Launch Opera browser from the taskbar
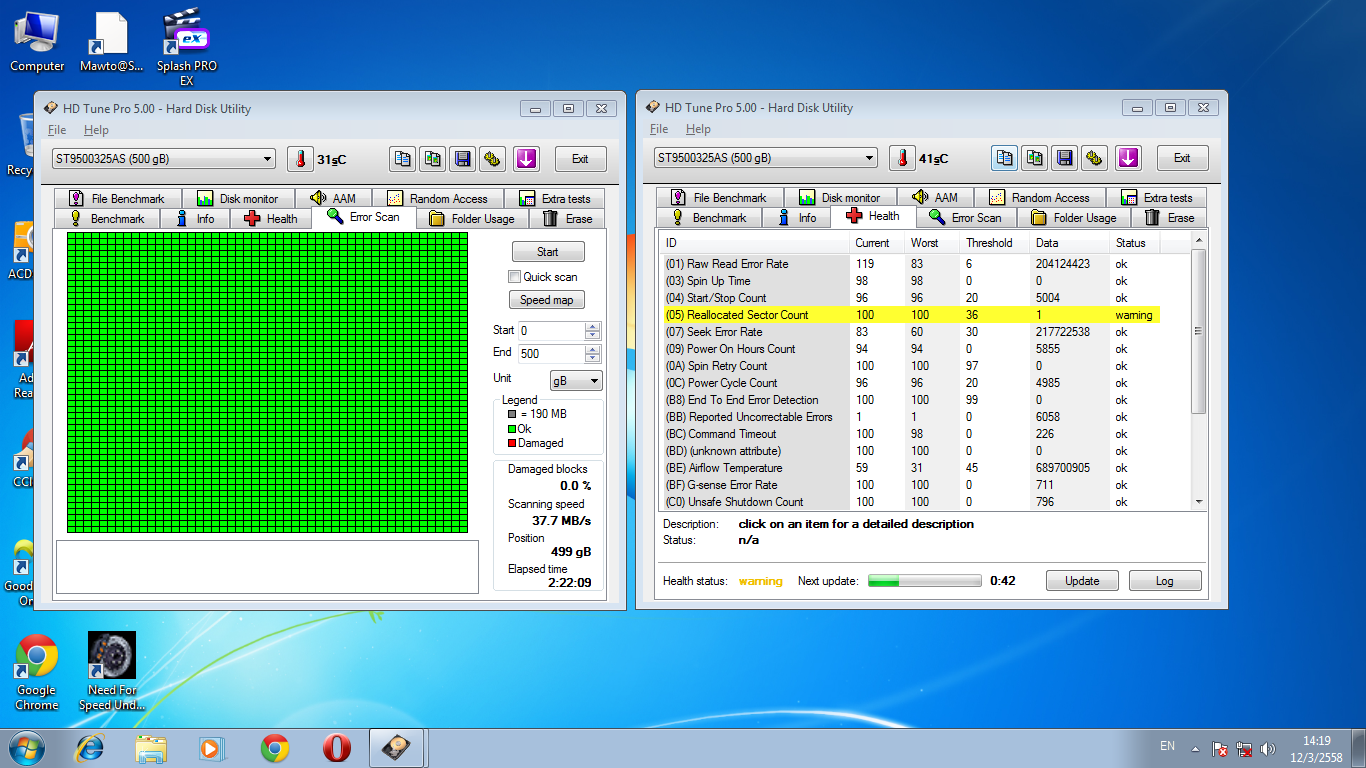Screen dimensions: 1366x768 [337, 747]
